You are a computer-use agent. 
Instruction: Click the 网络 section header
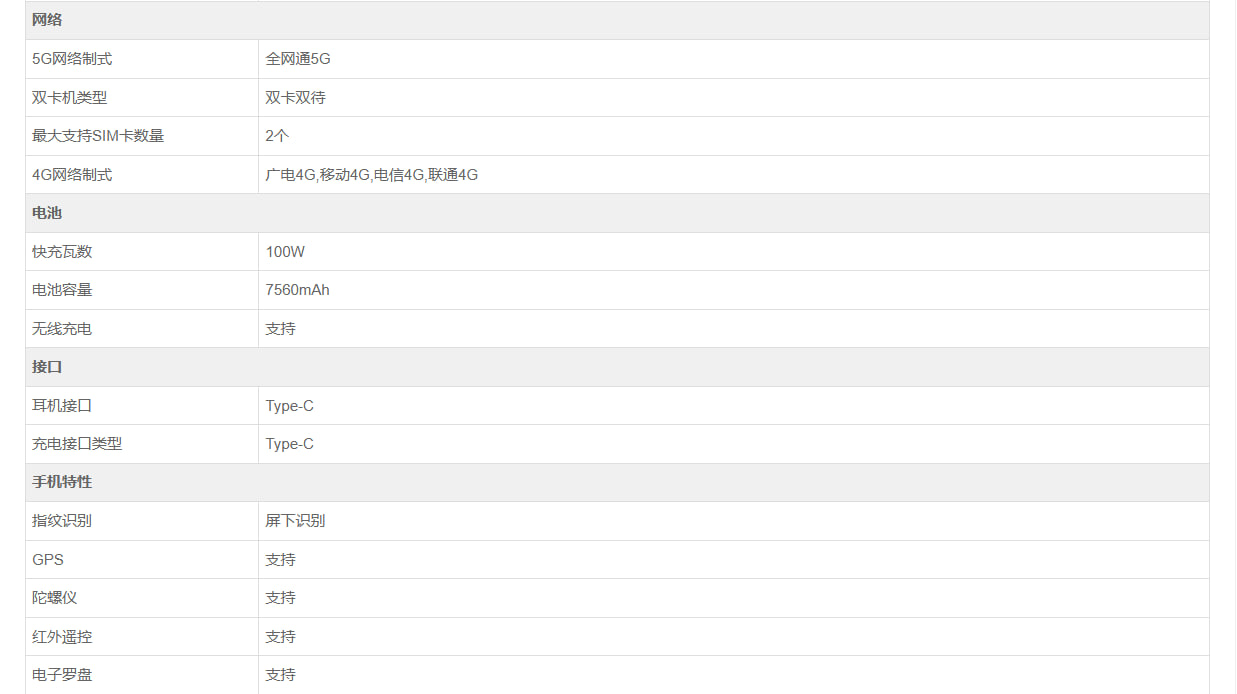47,20
